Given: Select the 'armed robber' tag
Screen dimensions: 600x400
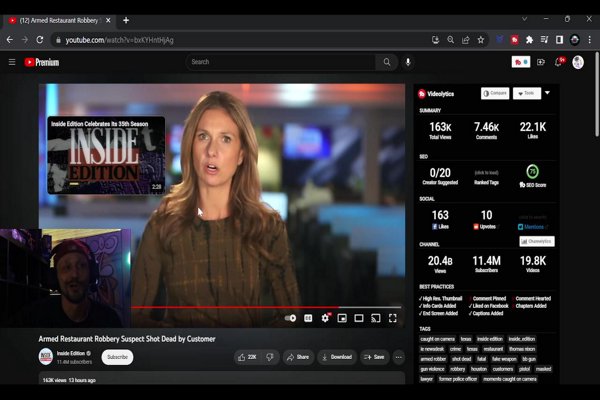Looking at the screenshot, I should pyautogui.click(x=433, y=359).
